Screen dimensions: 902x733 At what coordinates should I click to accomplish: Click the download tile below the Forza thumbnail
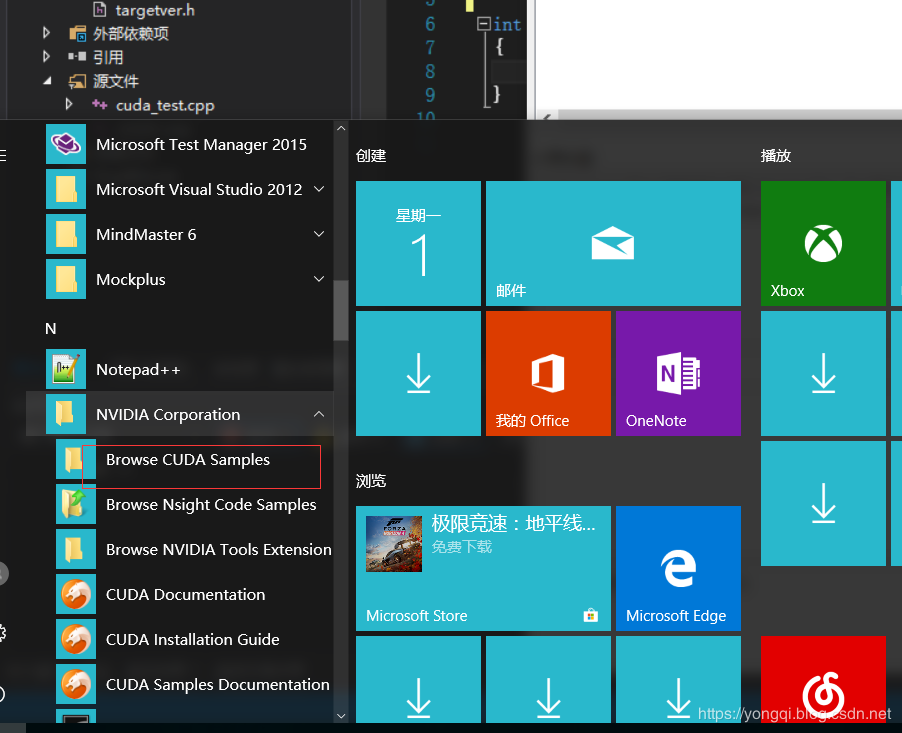tap(418, 679)
